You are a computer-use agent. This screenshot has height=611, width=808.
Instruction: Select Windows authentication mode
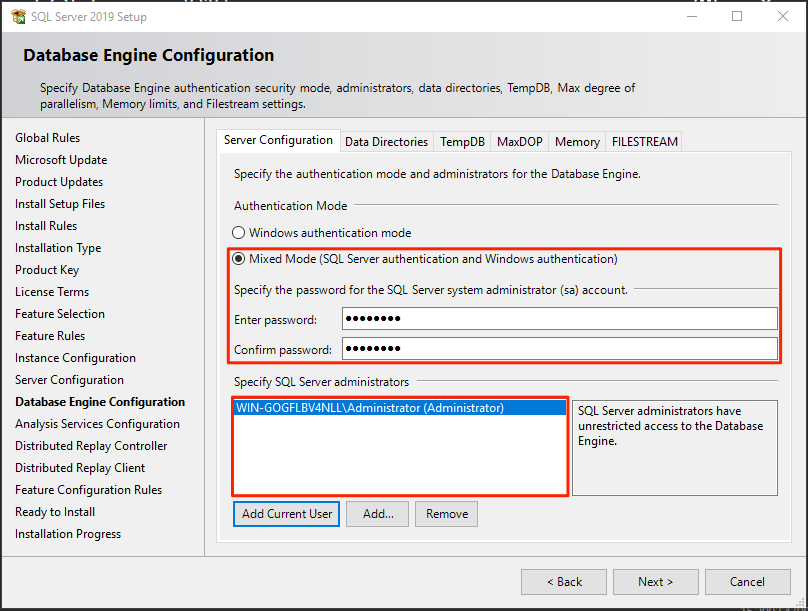tap(237, 232)
